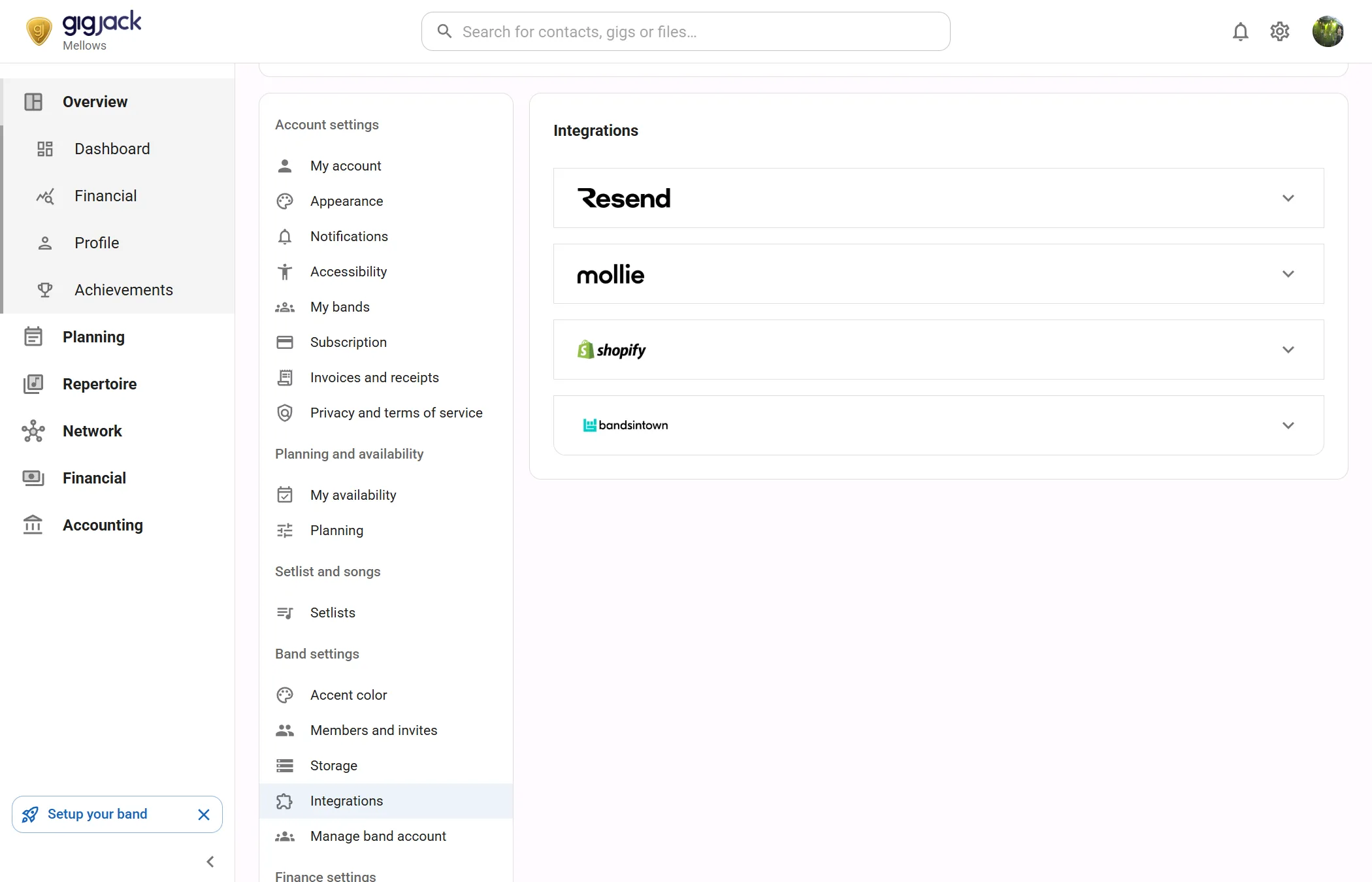Open Subscription card icon
The image size is (1372, 882).
[x=285, y=342]
